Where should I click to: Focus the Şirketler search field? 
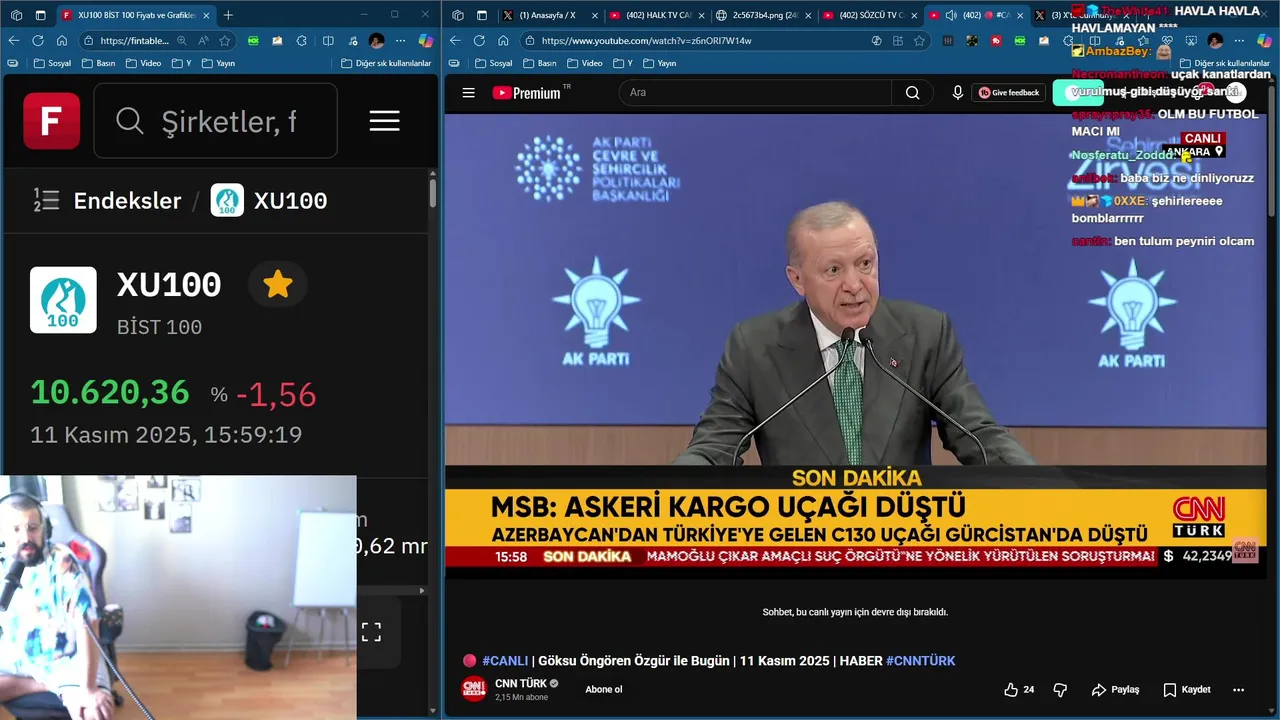pos(216,121)
